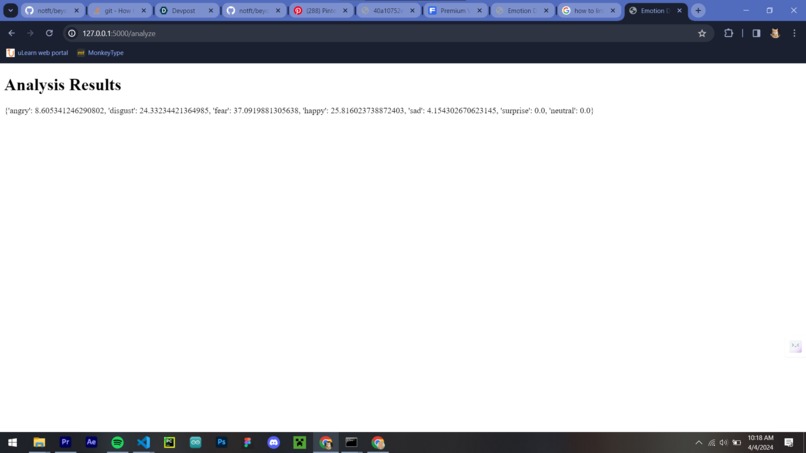Launch After Effects from the taskbar
This screenshot has height=453, width=806.
(x=91, y=442)
